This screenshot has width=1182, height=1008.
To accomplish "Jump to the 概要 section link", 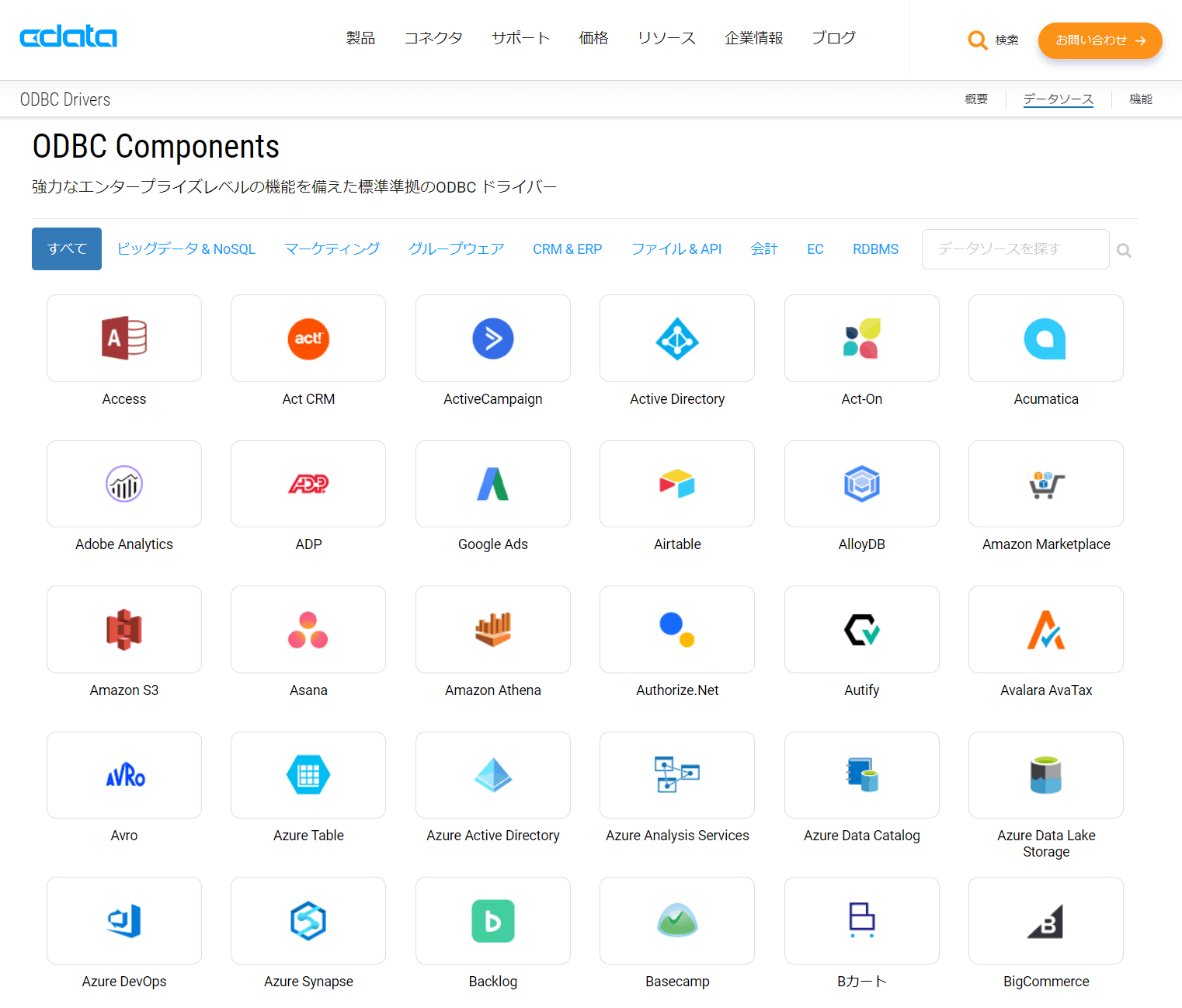I will coord(976,99).
